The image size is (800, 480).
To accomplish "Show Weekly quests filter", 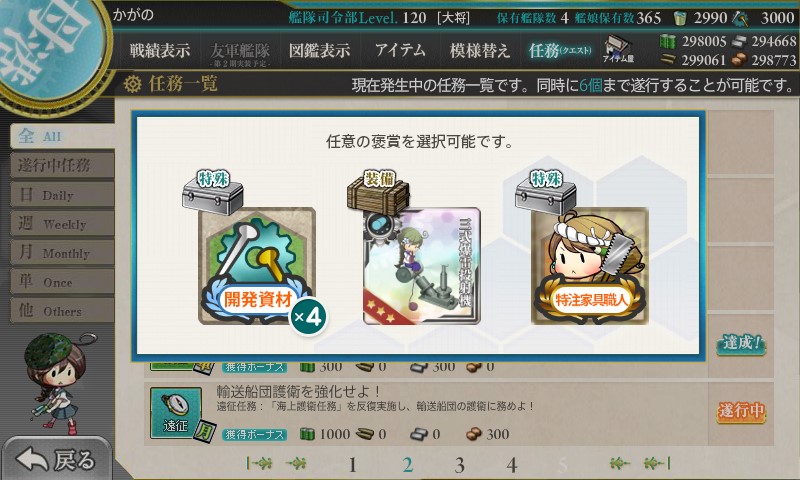I will click(x=62, y=224).
